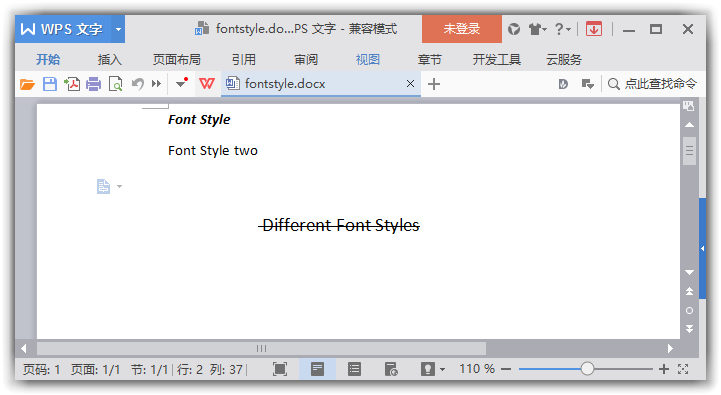
Task: Open the help question mark menu
Action: point(562,29)
